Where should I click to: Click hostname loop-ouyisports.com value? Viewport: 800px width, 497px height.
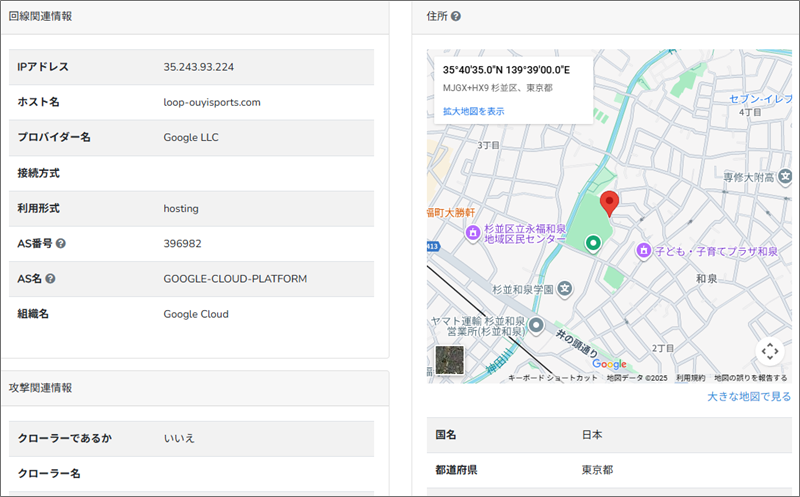coord(212,102)
